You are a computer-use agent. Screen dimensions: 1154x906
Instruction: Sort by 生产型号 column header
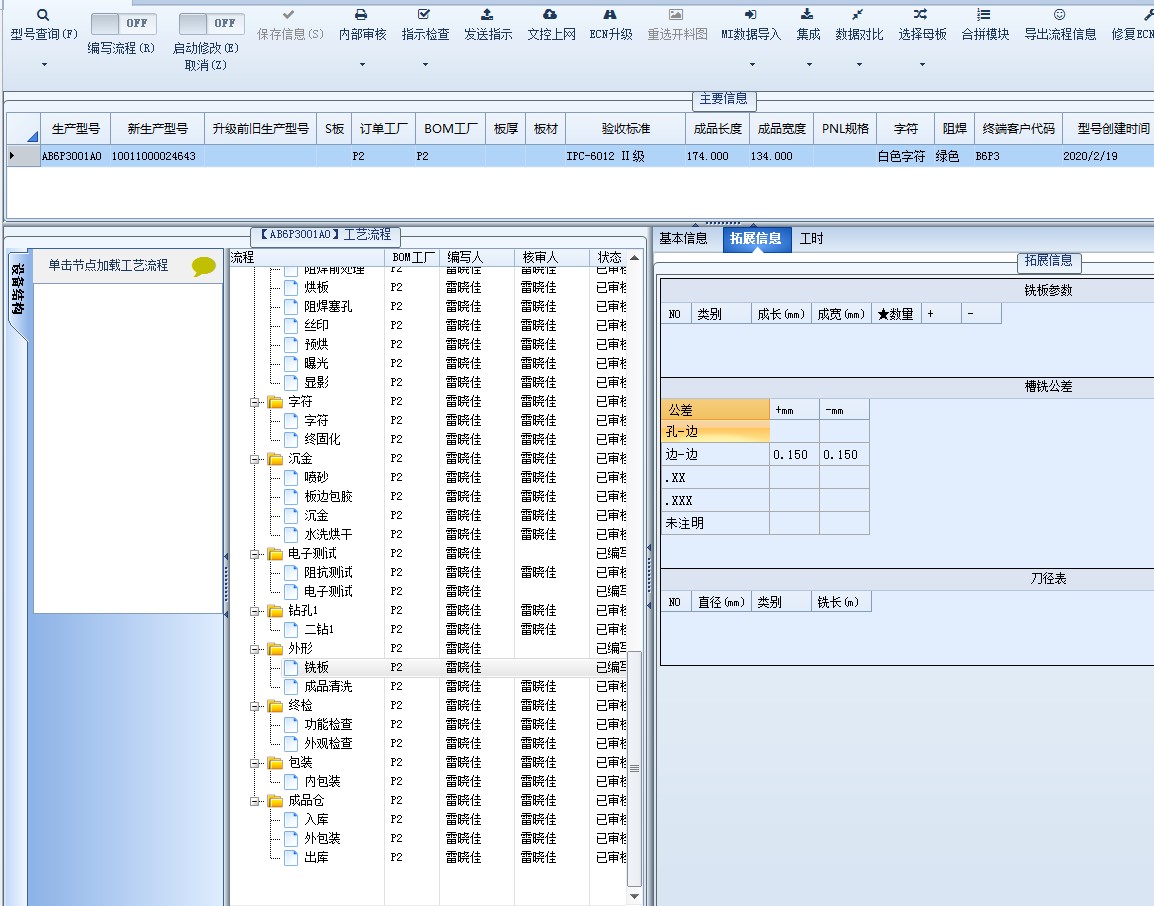pos(75,129)
